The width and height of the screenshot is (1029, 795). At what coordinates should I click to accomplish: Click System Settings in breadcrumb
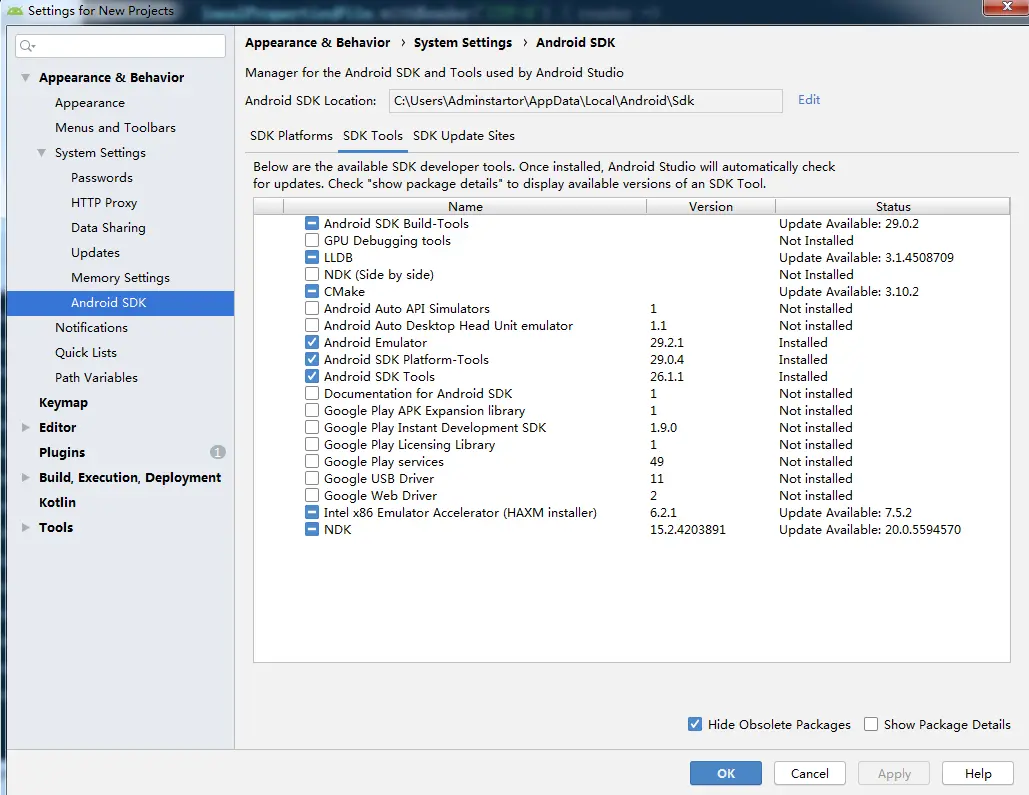point(463,43)
